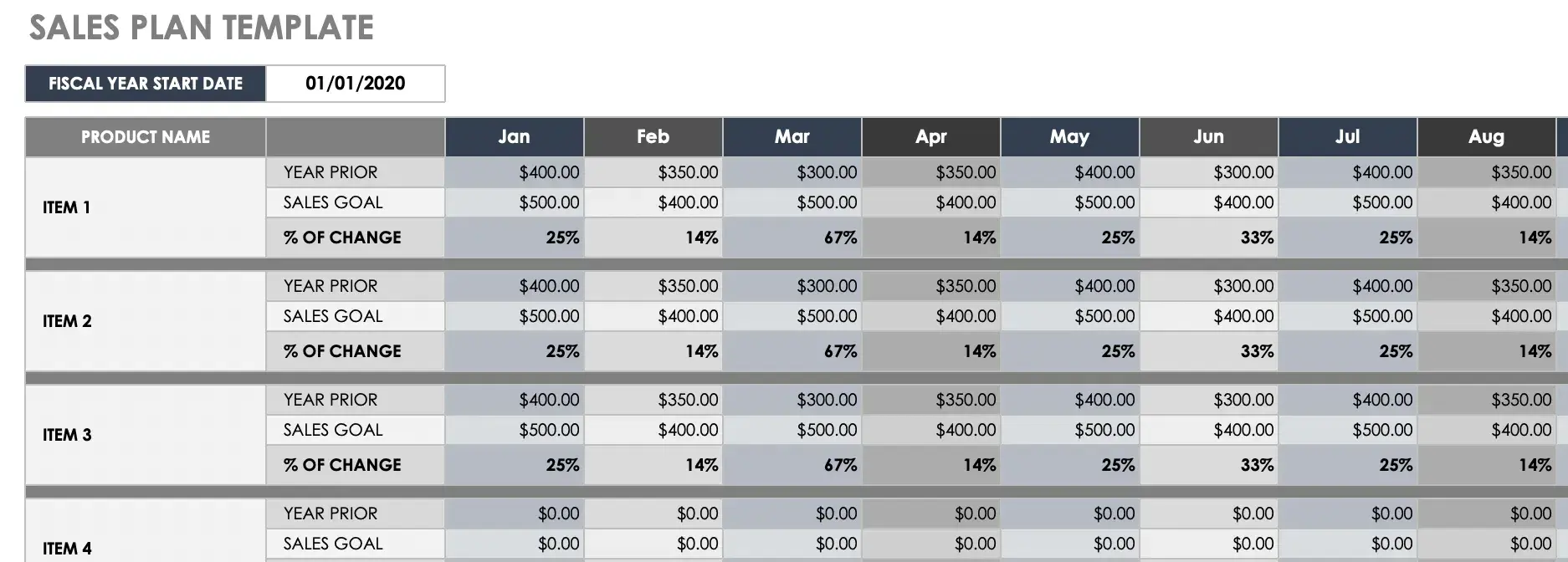Select the Aug column header
The width and height of the screenshot is (1568, 562).
[x=1486, y=136]
